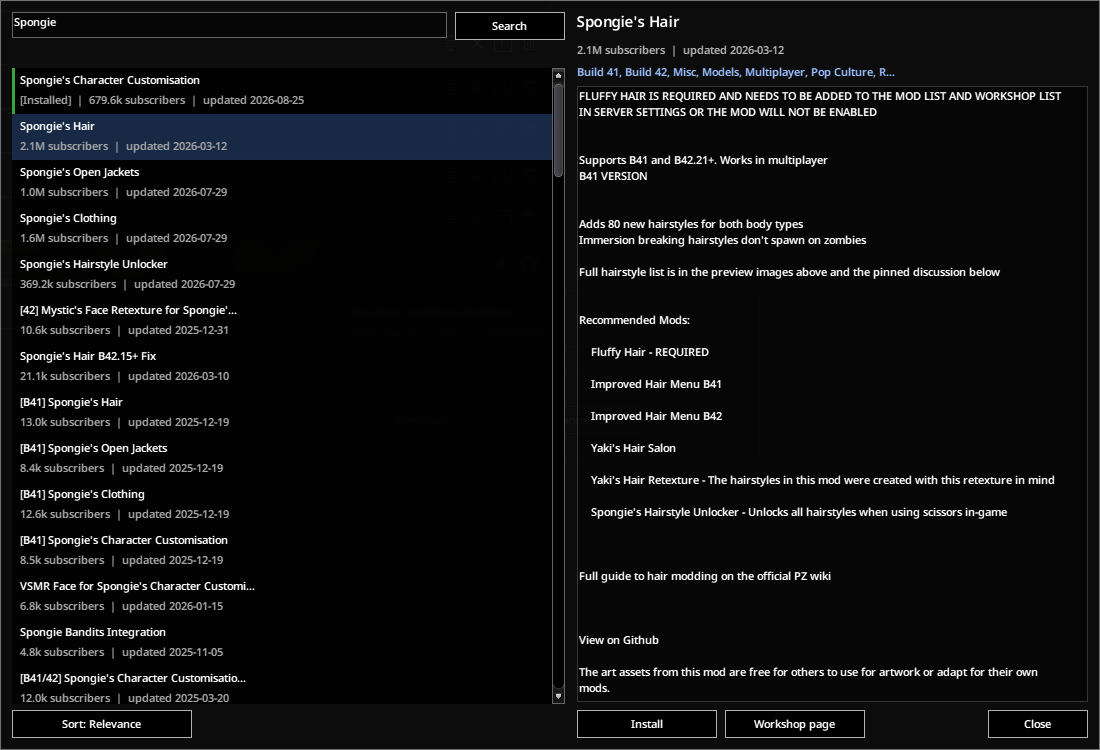
Task: Close the mod browser dialog
Action: coord(1038,724)
